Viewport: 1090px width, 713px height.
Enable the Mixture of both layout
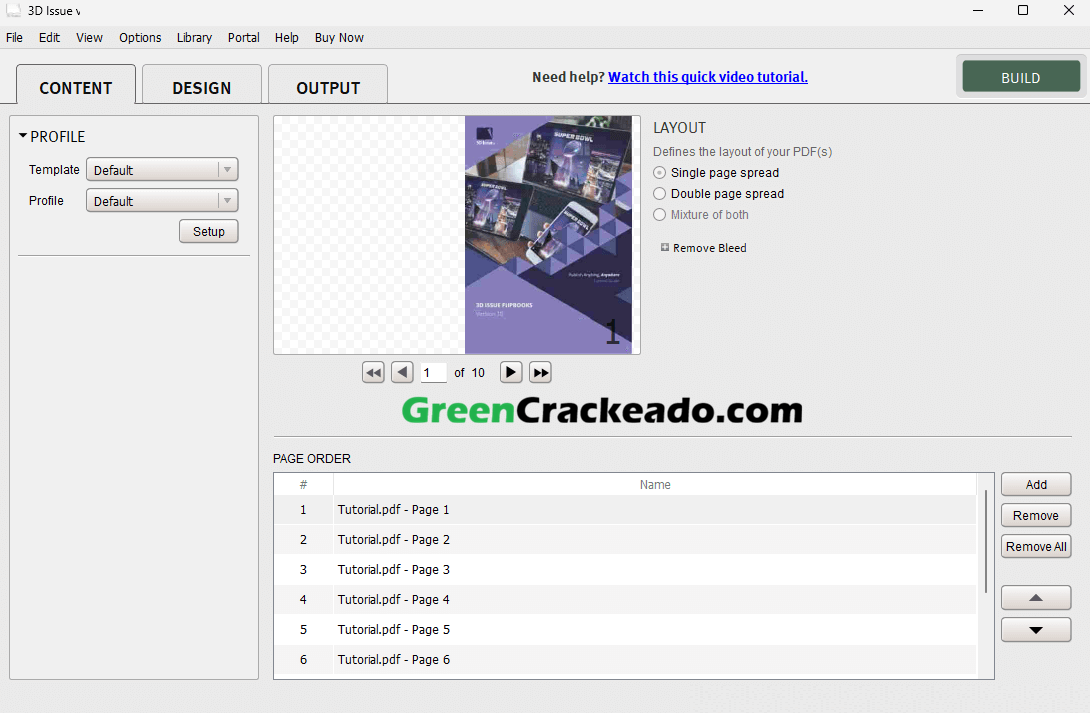pos(659,214)
